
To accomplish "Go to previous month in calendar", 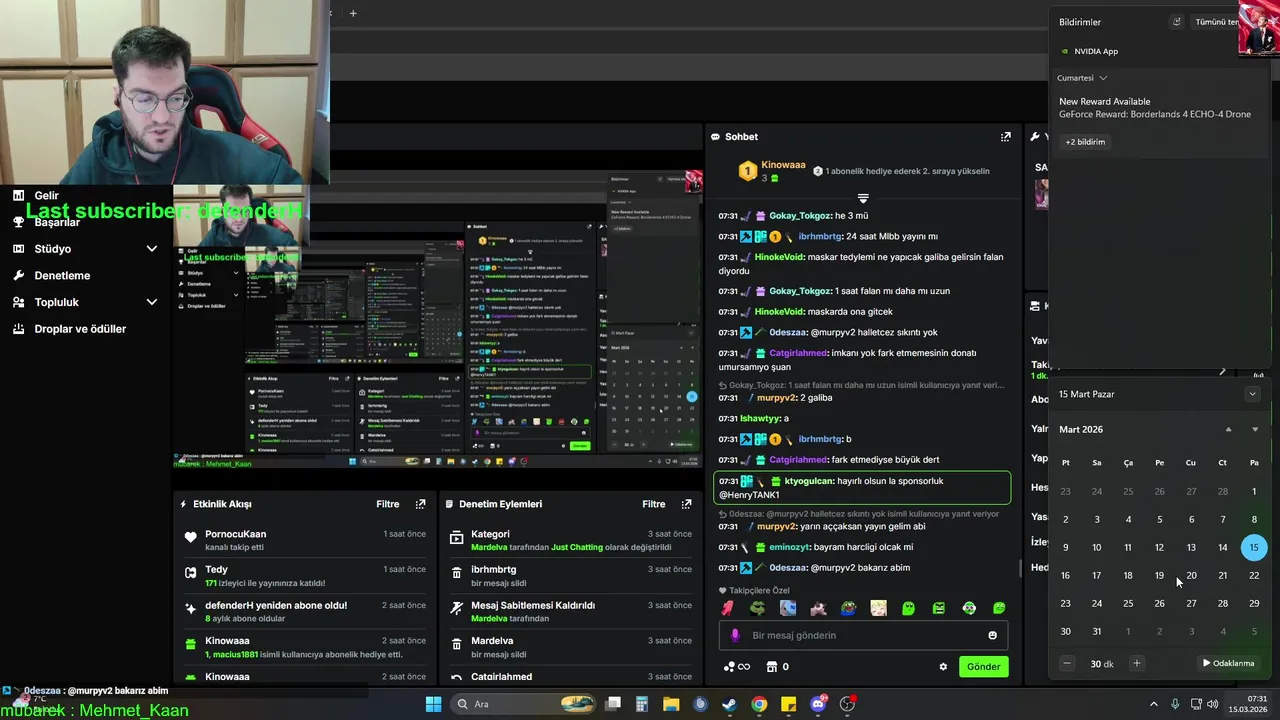I will [1228, 429].
